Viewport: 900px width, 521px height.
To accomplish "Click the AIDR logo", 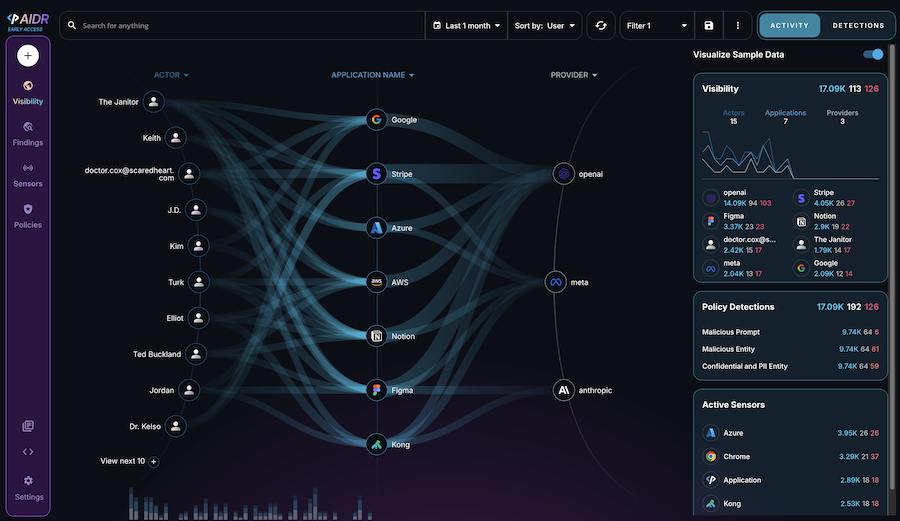I will (28, 22).
